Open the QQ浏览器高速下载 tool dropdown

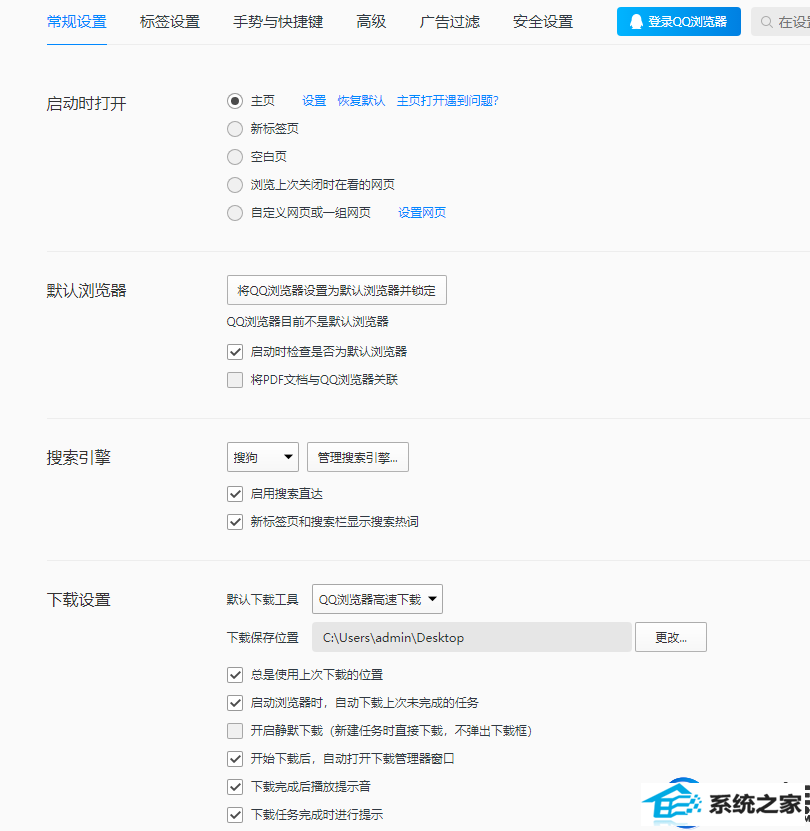[x=377, y=599]
